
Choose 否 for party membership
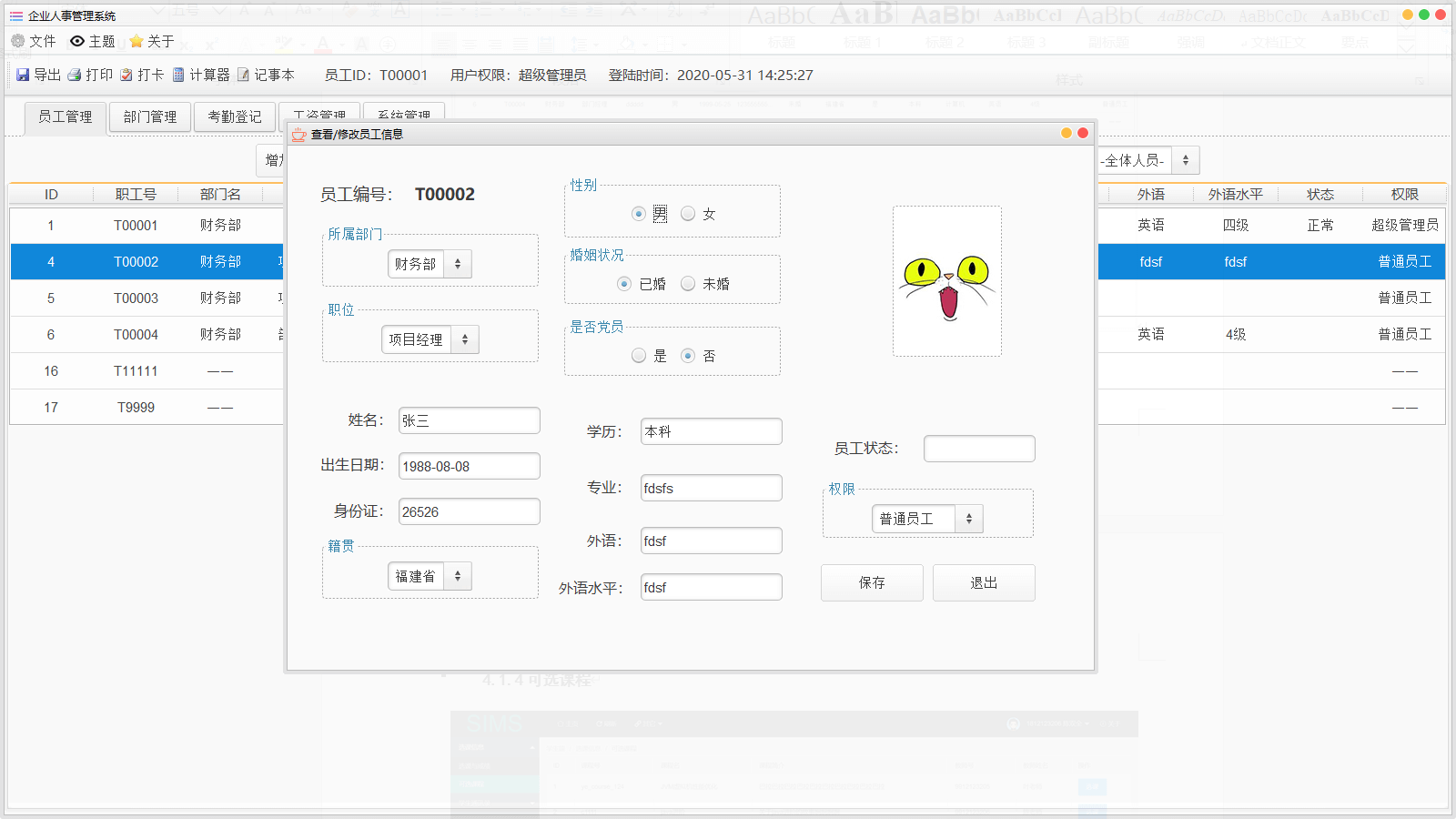tap(688, 356)
